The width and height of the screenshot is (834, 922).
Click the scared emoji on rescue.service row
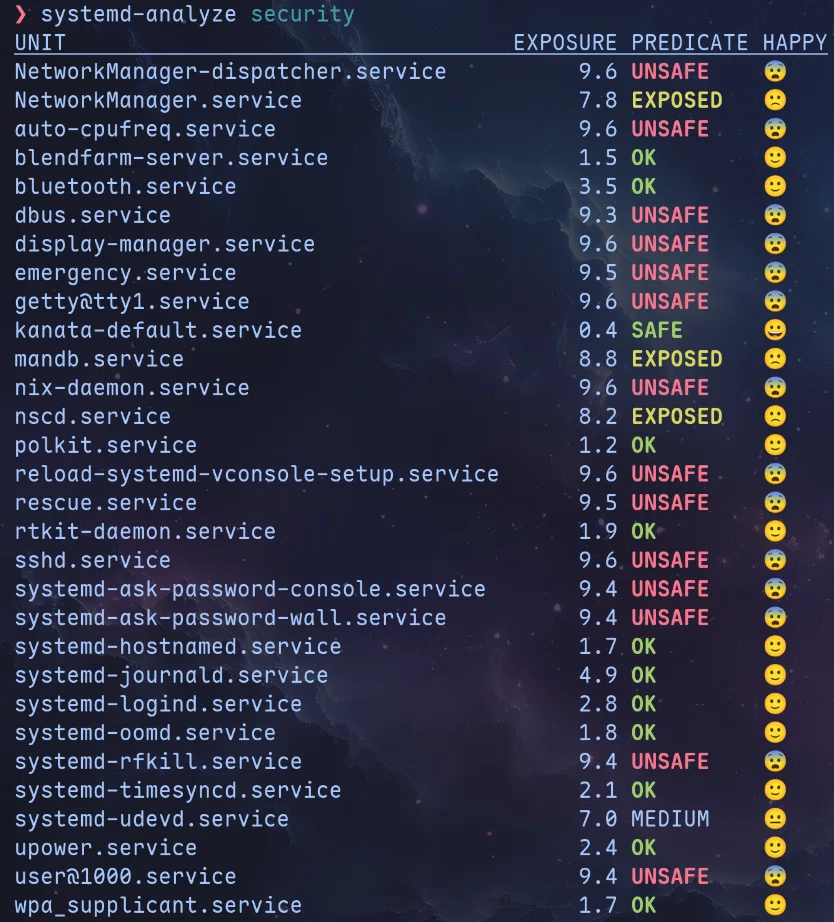click(775, 503)
